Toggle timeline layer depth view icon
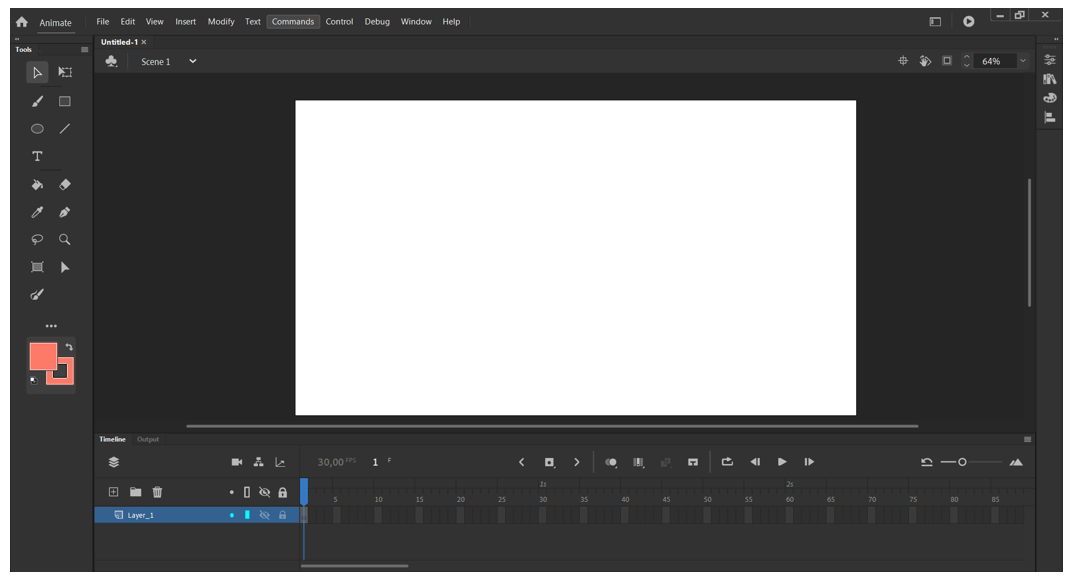Screen dimensions: 1070x584 [113, 462]
